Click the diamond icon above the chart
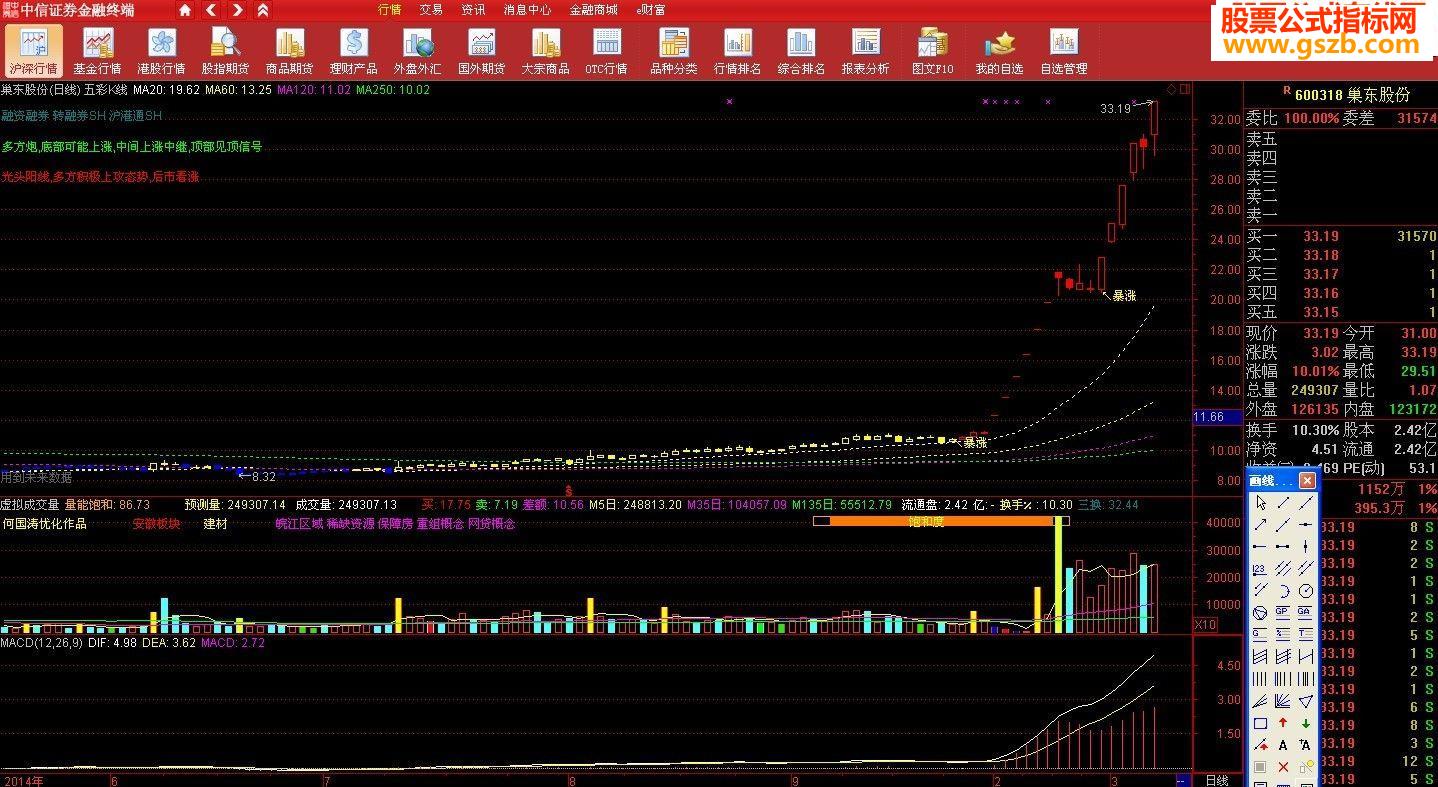1438x787 pixels. coord(1172,89)
